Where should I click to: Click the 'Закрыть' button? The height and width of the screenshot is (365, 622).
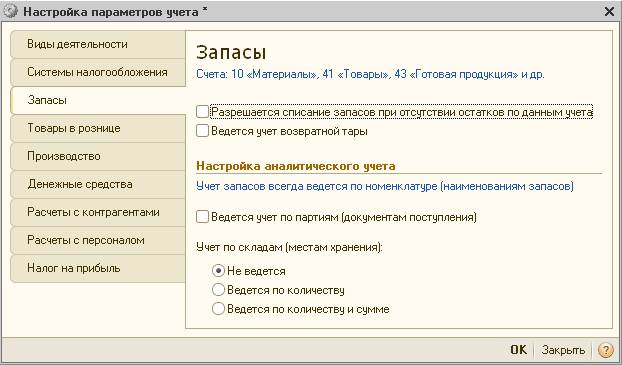pyautogui.click(x=563, y=350)
